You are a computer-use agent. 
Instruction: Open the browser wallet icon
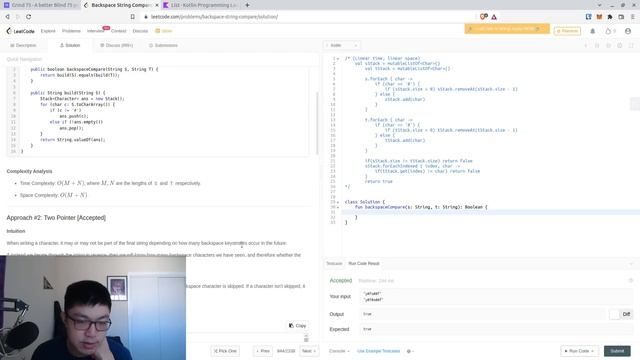(621, 17)
